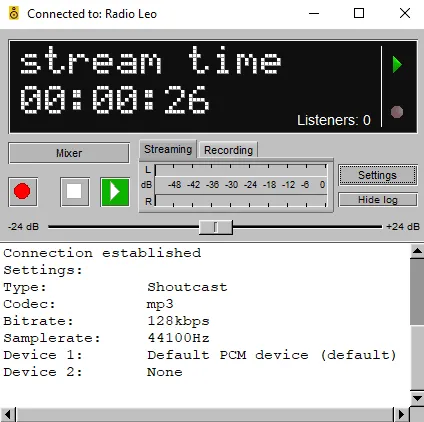This screenshot has width=424, height=422.
Task: Click the butt speaker icon in the title bar
Action: [x=14, y=14]
